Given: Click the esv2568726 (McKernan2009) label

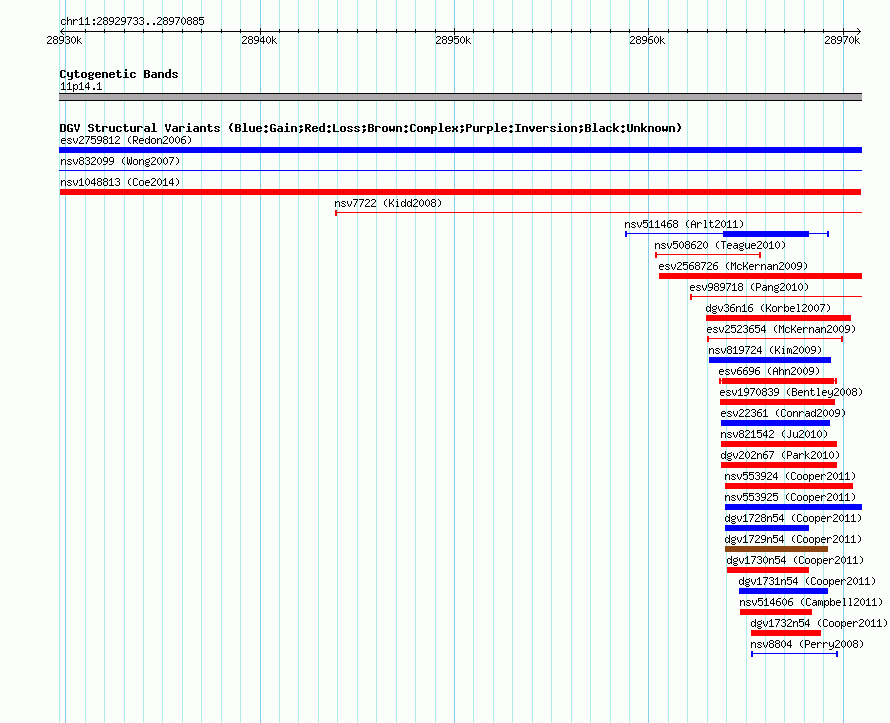Looking at the screenshot, I should tap(733, 266).
